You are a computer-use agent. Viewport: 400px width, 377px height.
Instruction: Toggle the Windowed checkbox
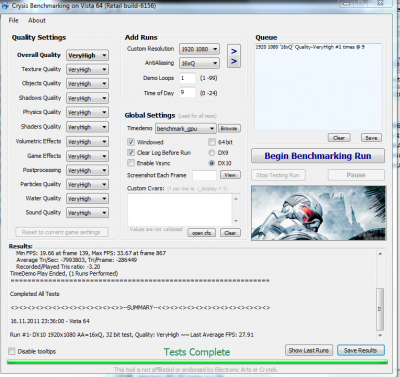pyautogui.click(x=131, y=142)
